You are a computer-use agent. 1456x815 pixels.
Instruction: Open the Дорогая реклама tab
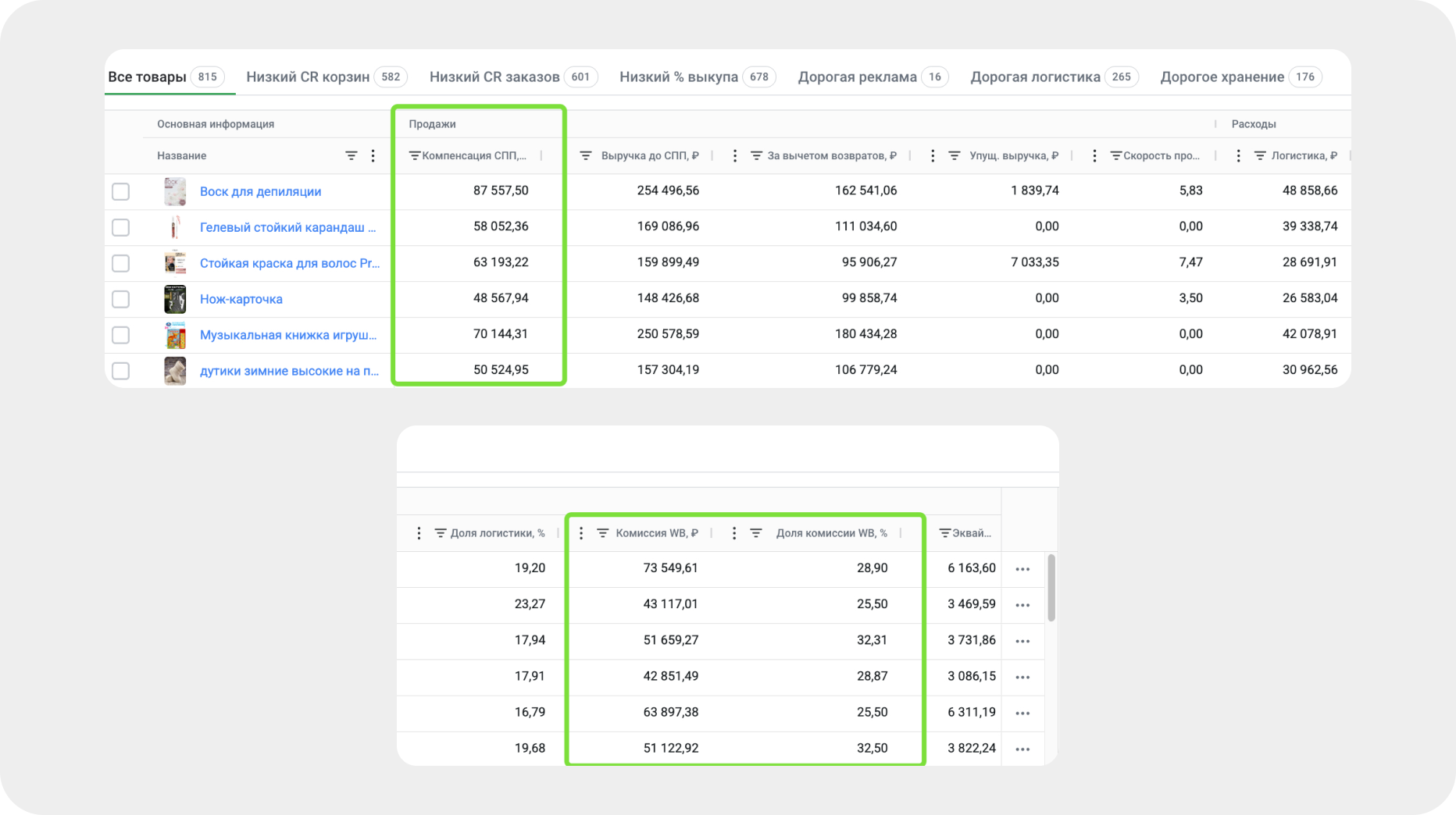[x=857, y=77]
